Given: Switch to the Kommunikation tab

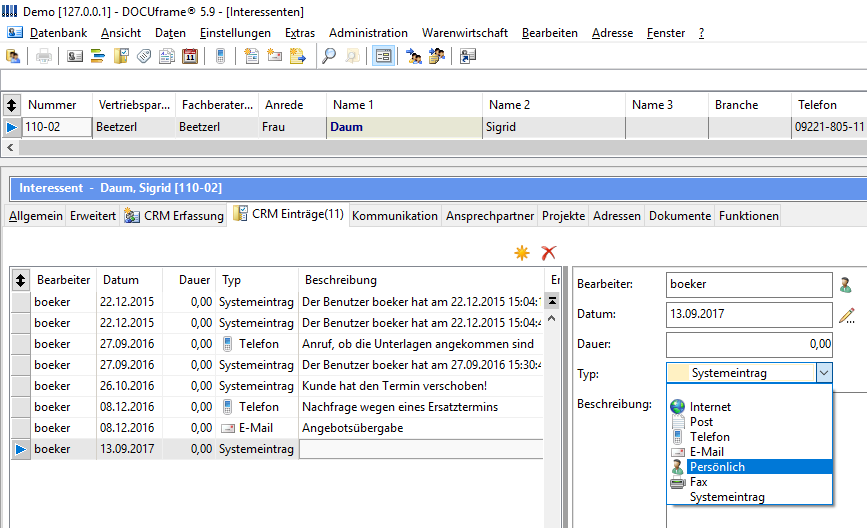Looking at the screenshot, I should point(395,216).
